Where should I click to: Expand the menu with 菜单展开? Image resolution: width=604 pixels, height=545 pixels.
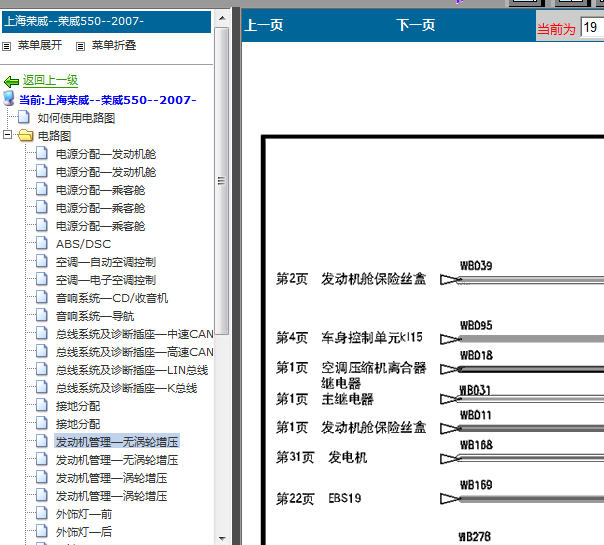coord(40,45)
